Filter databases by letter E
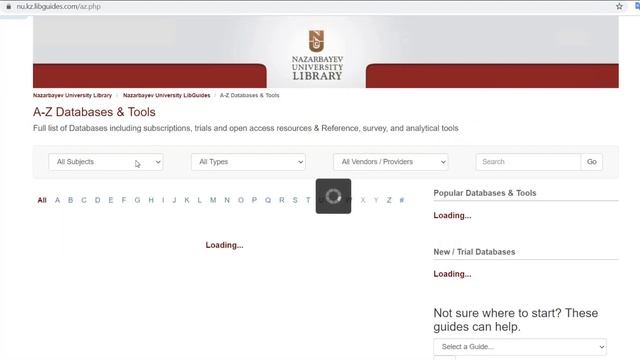Screen dimensions: 640x360 pyautogui.click(x=111, y=200)
